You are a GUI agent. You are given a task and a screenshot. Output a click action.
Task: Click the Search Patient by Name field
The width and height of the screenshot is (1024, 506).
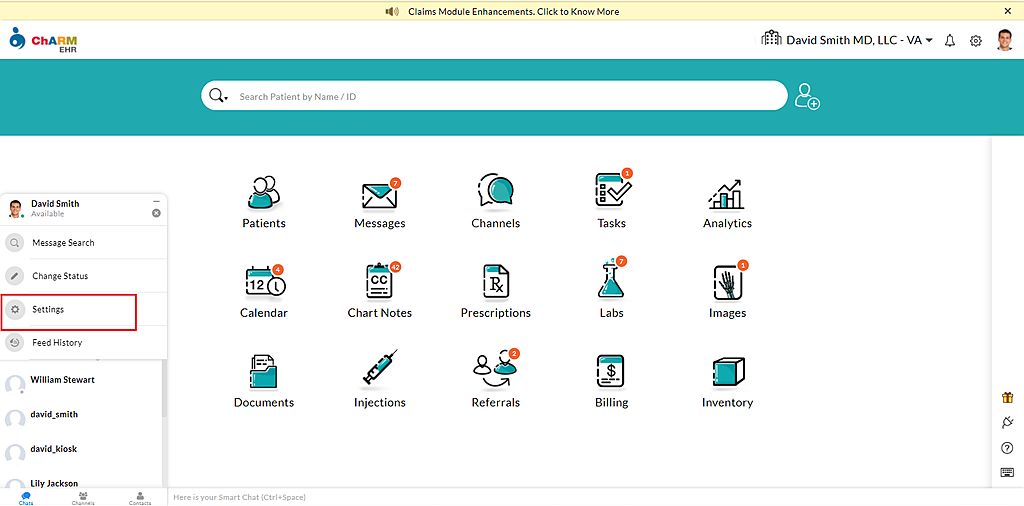[x=500, y=97]
